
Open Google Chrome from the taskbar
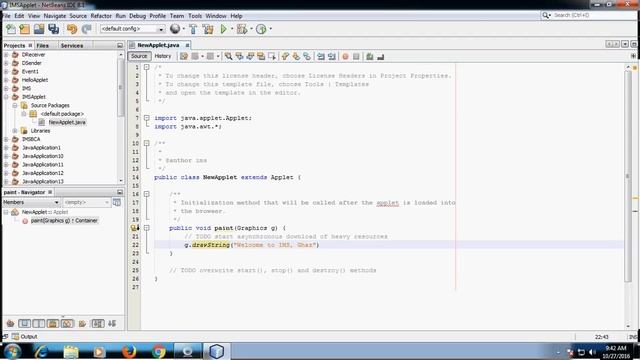pyautogui.click(x=159, y=351)
